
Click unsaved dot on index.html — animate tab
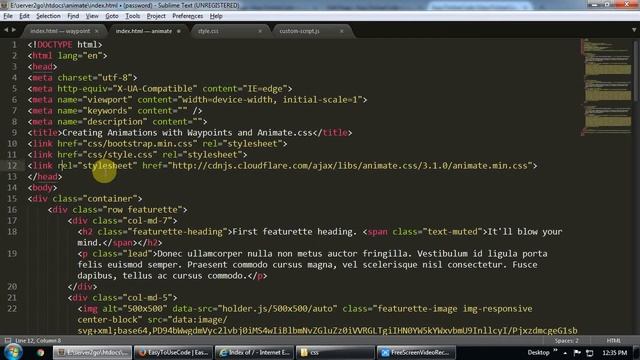[x=179, y=31]
